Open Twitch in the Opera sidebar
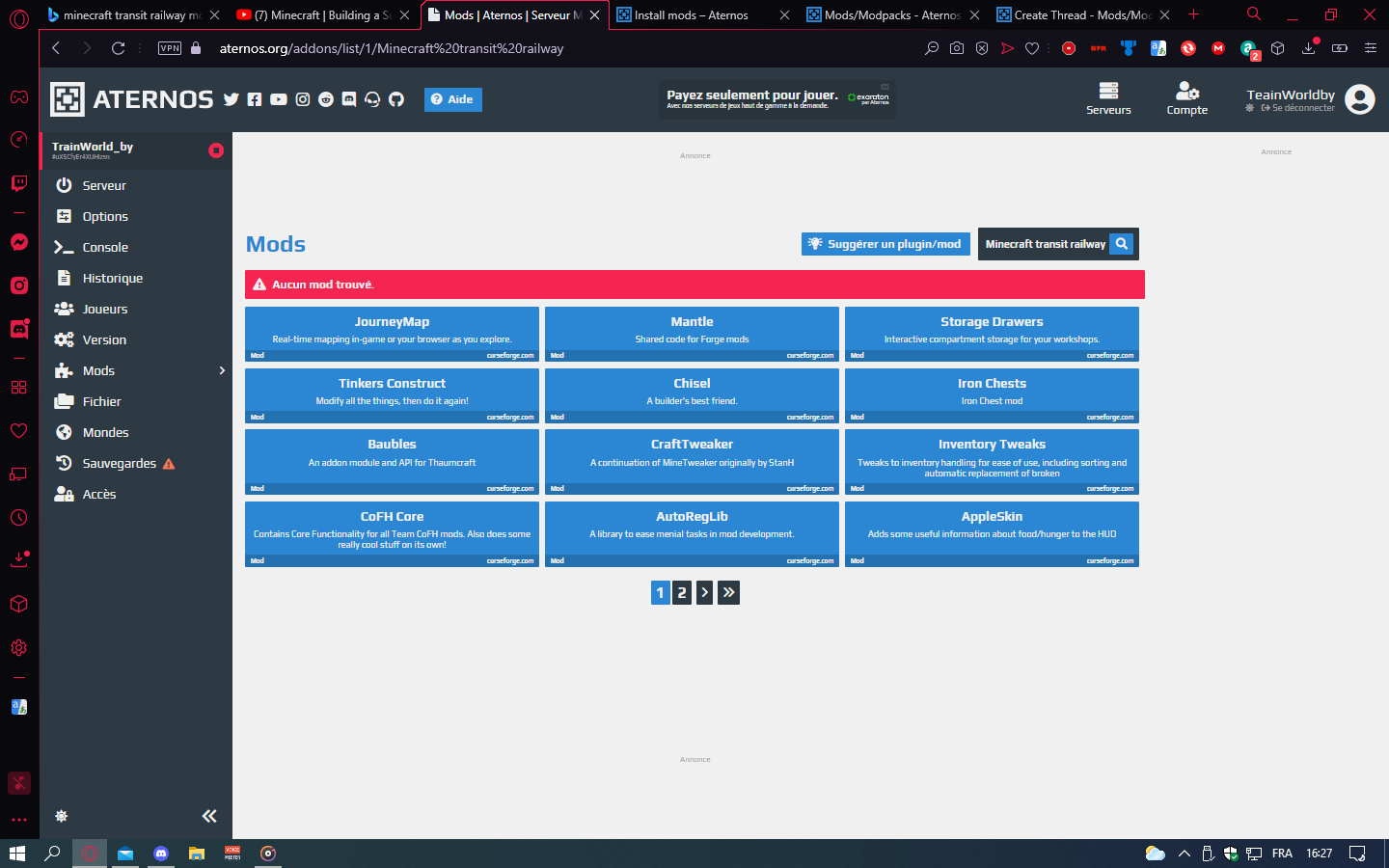This screenshot has width=1389, height=868. [19, 183]
